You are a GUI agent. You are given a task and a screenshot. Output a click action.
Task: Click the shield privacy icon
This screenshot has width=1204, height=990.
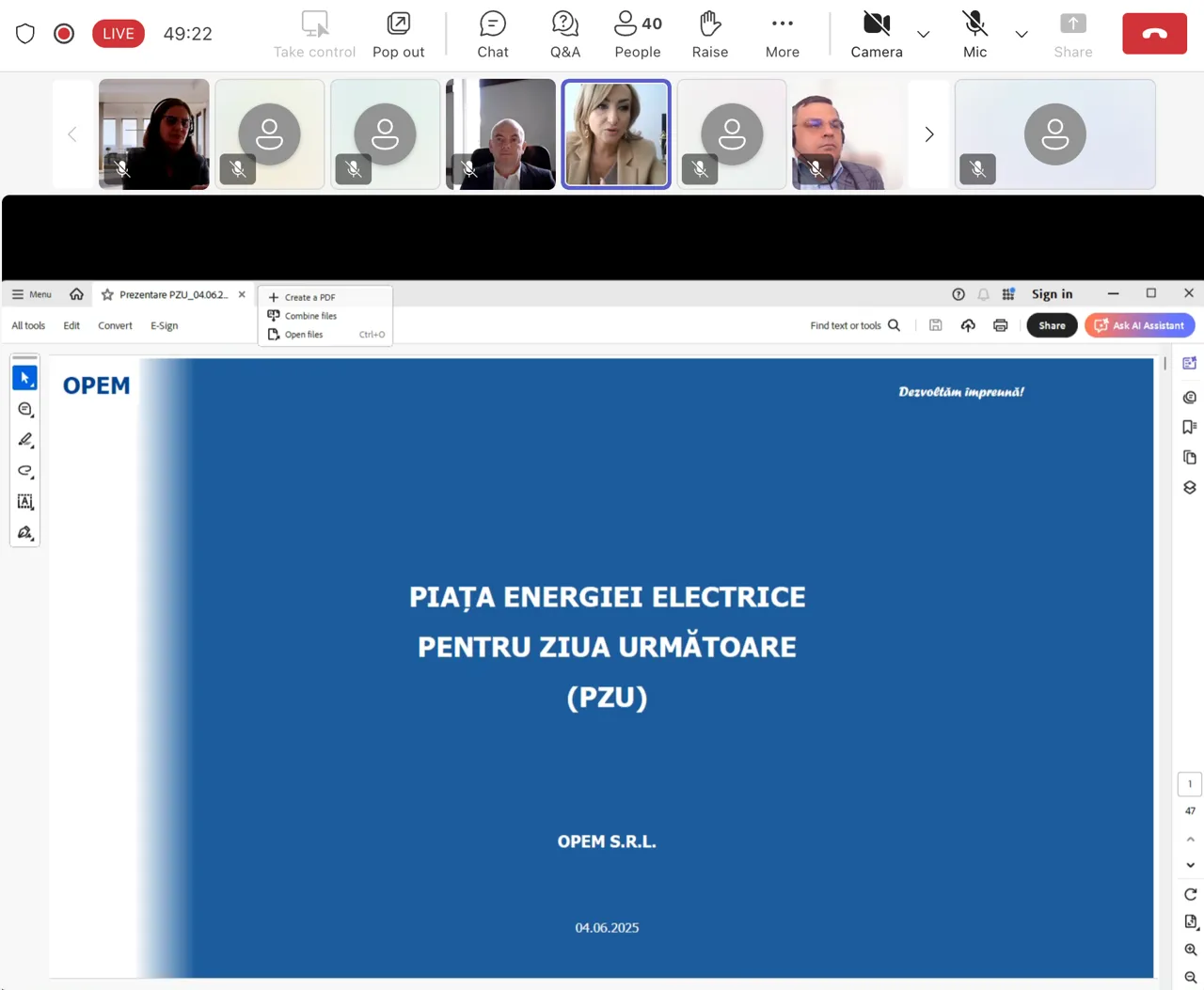25,34
